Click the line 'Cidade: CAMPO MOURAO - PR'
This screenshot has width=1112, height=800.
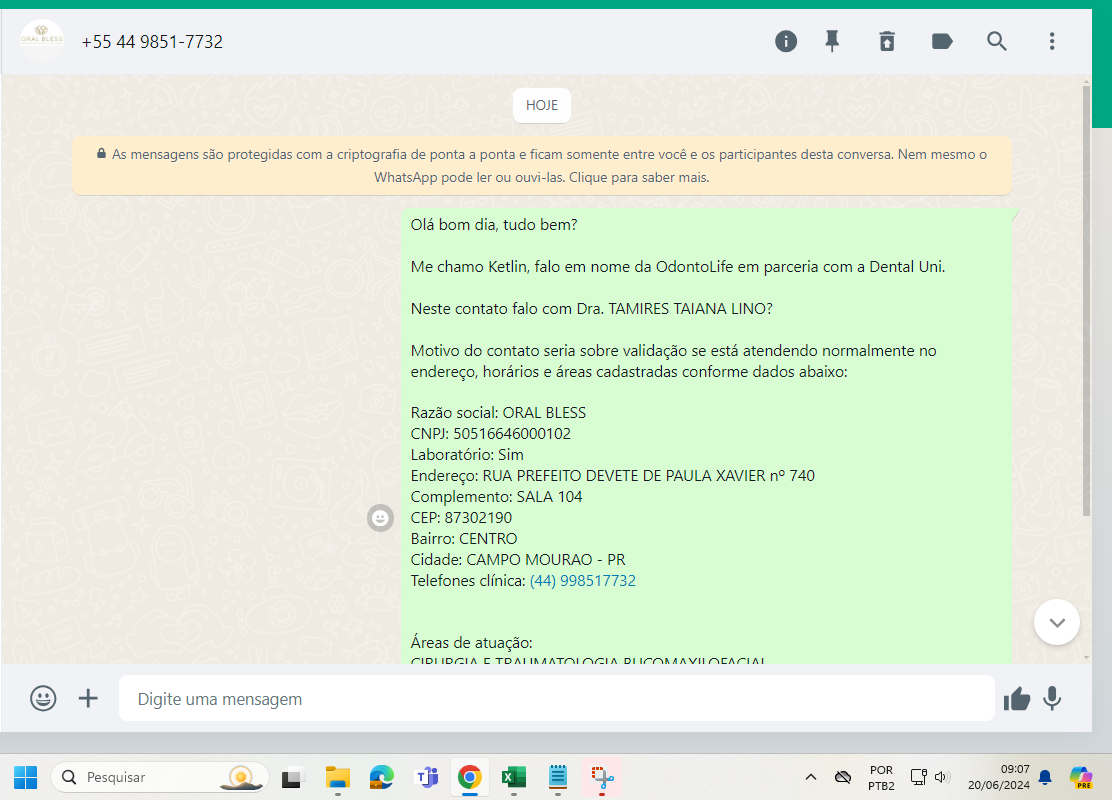click(518, 560)
